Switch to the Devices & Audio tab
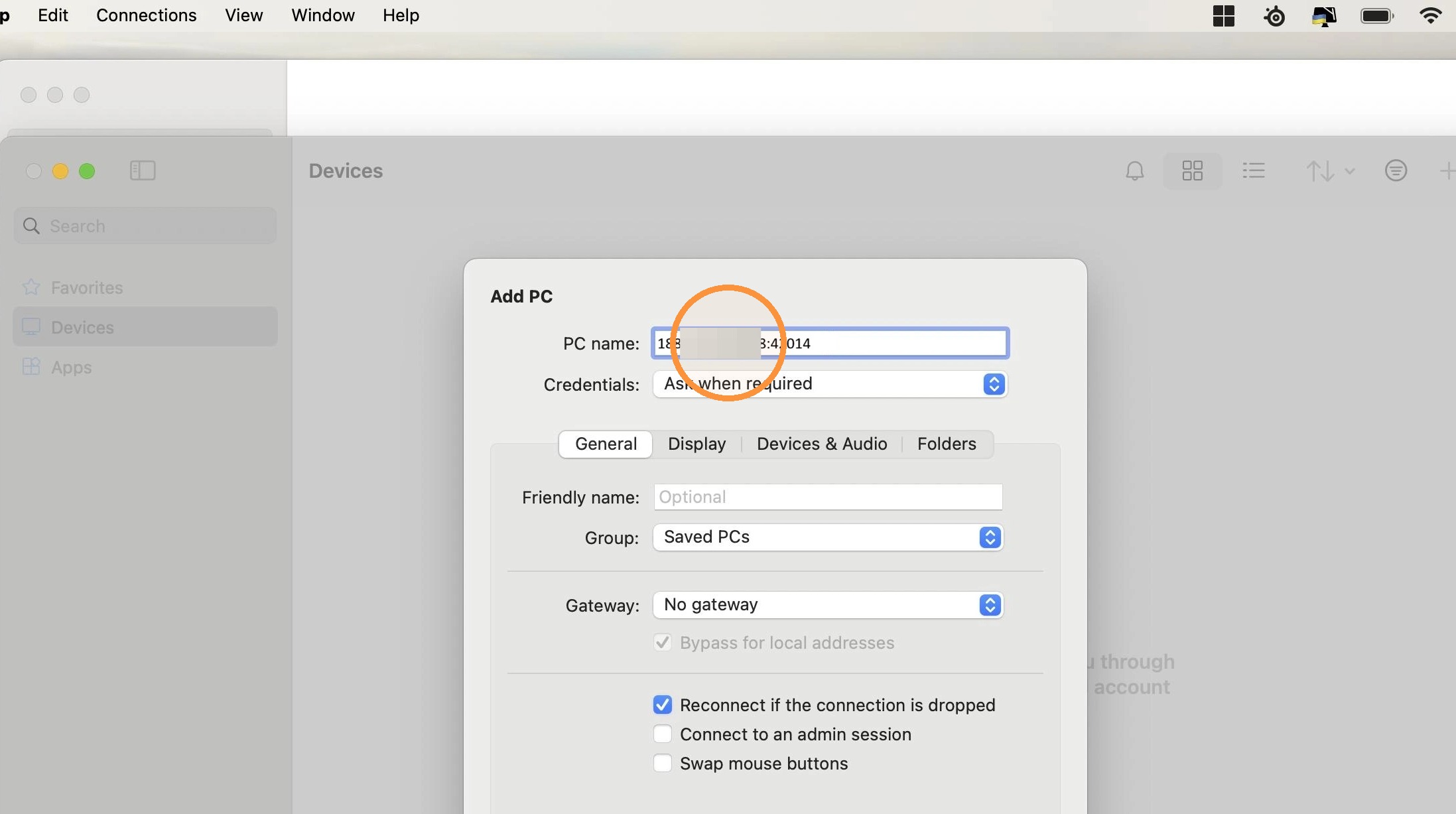 pyautogui.click(x=822, y=444)
